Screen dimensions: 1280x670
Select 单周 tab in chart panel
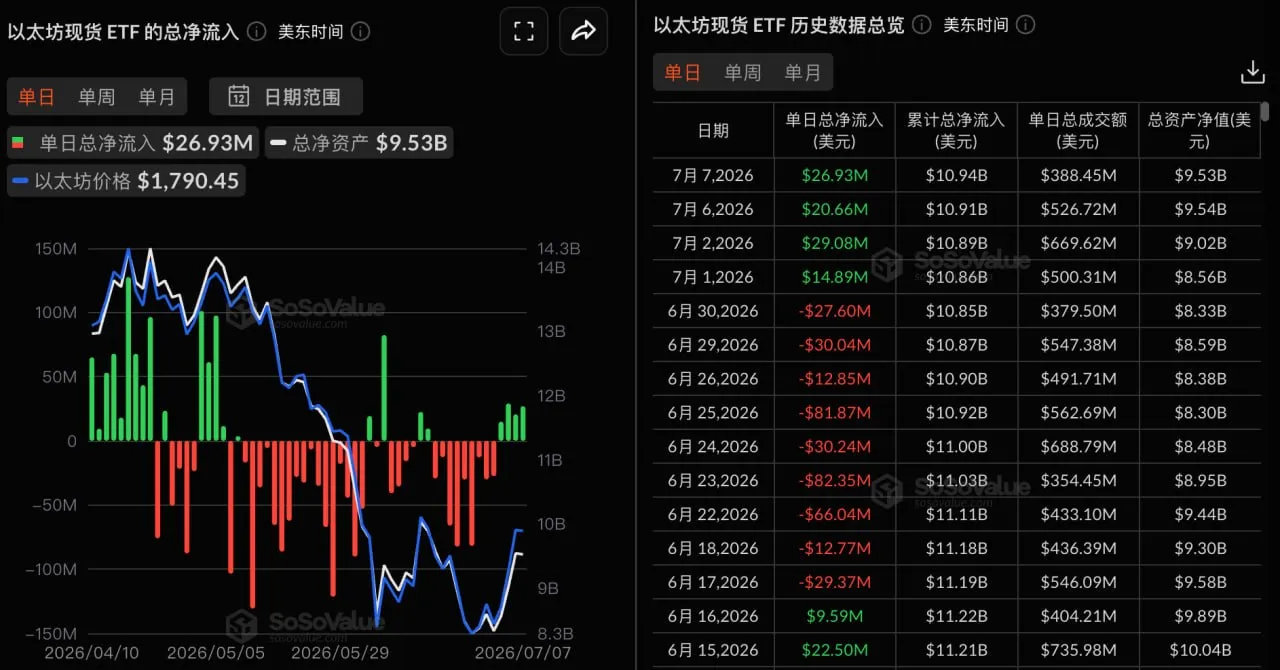click(97, 97)
